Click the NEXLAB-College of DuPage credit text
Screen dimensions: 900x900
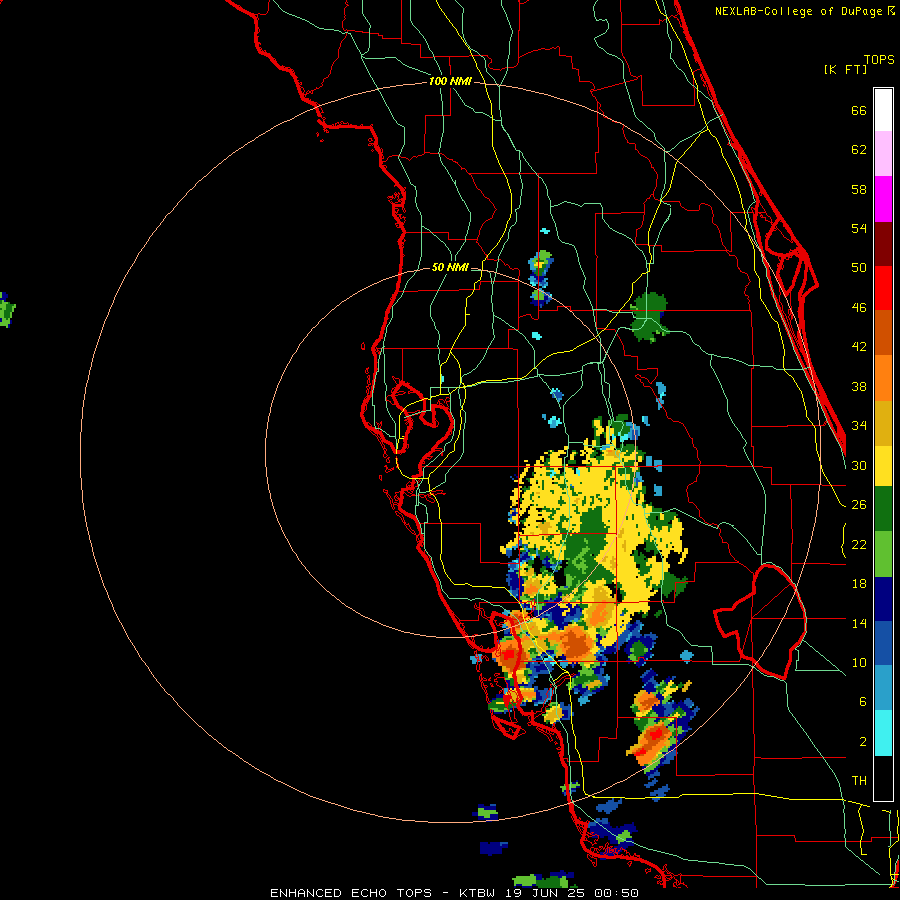[804, 11]
